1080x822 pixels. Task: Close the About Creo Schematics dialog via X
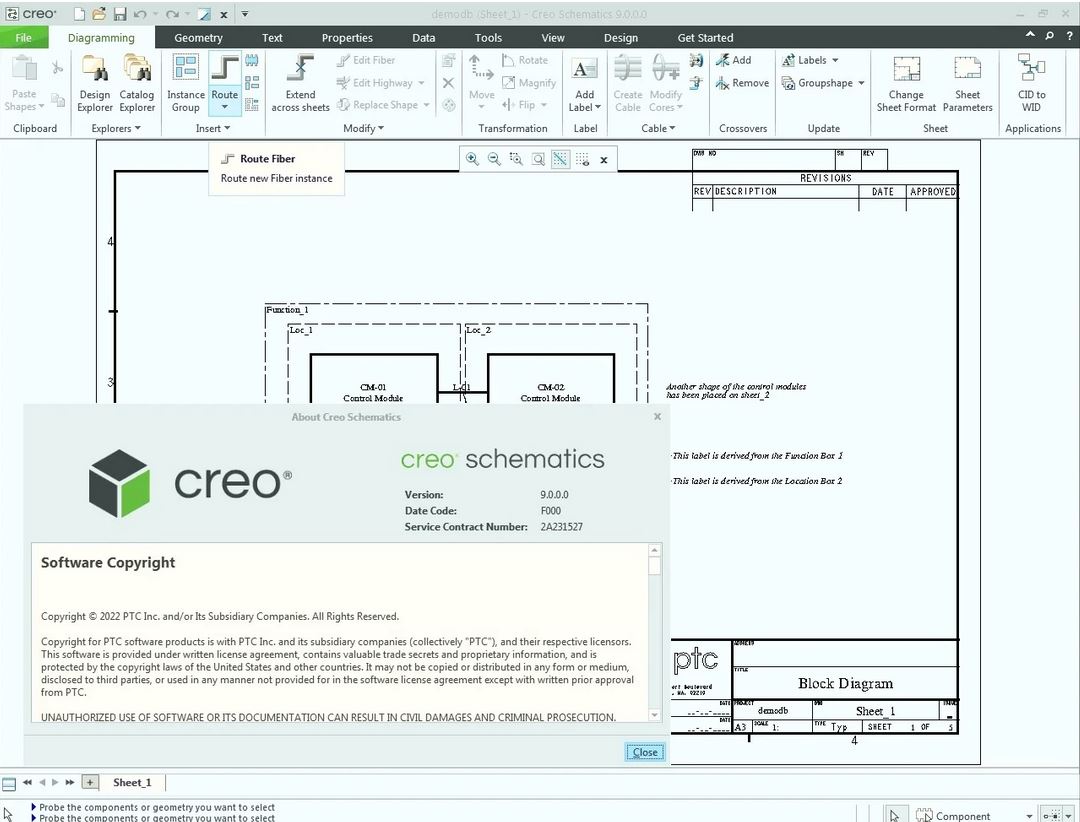click(x=657, y=416)
